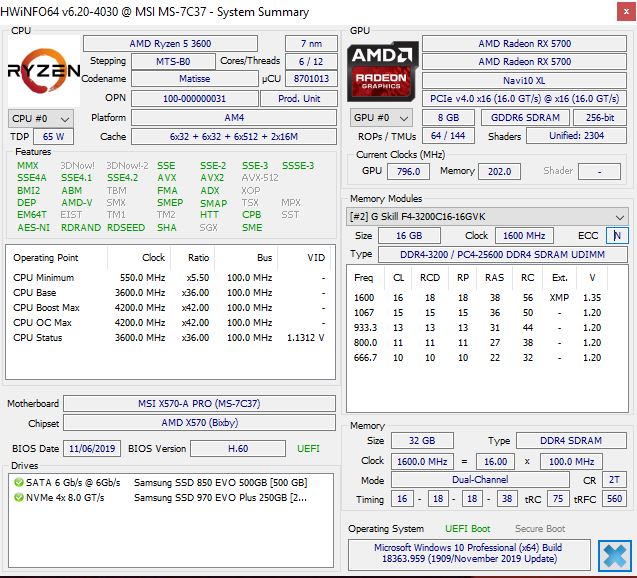Screen dimensions: 637x578
Task: Click the greyed Secure Boot label
Action: [x=540, y=528]
